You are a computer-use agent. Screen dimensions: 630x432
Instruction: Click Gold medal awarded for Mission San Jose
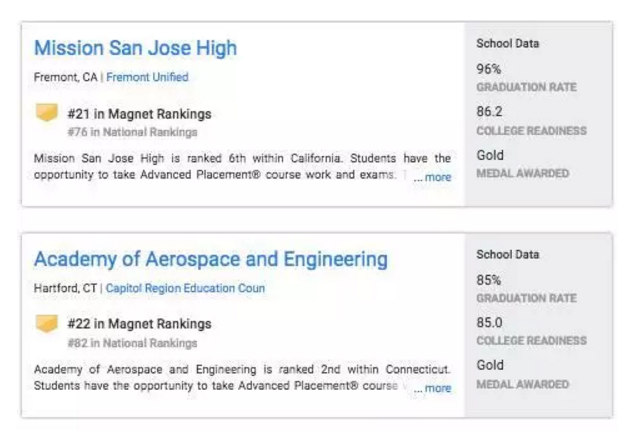(490, 155)
